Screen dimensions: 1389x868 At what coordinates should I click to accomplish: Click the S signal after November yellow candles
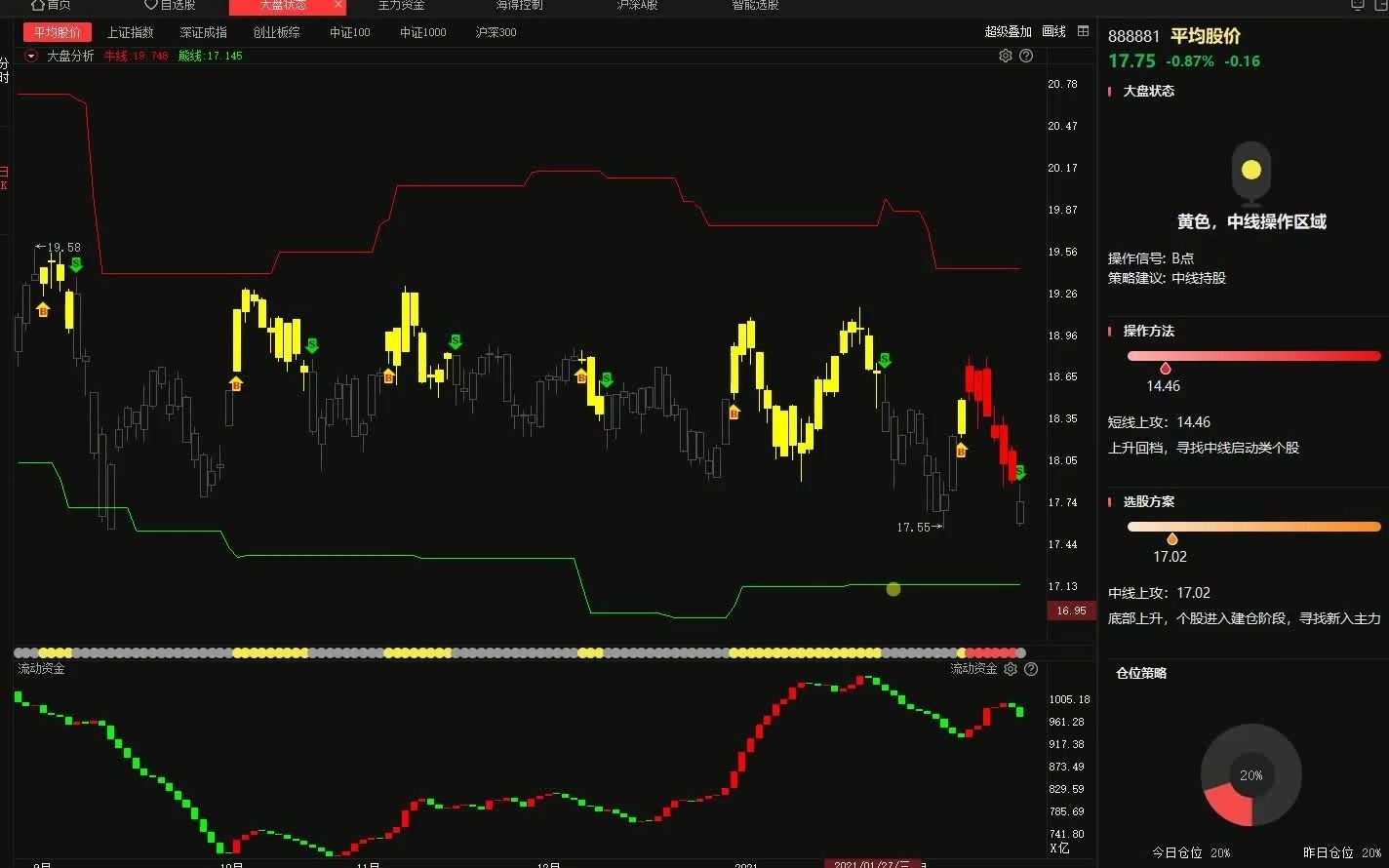click(x=455, y=341)
